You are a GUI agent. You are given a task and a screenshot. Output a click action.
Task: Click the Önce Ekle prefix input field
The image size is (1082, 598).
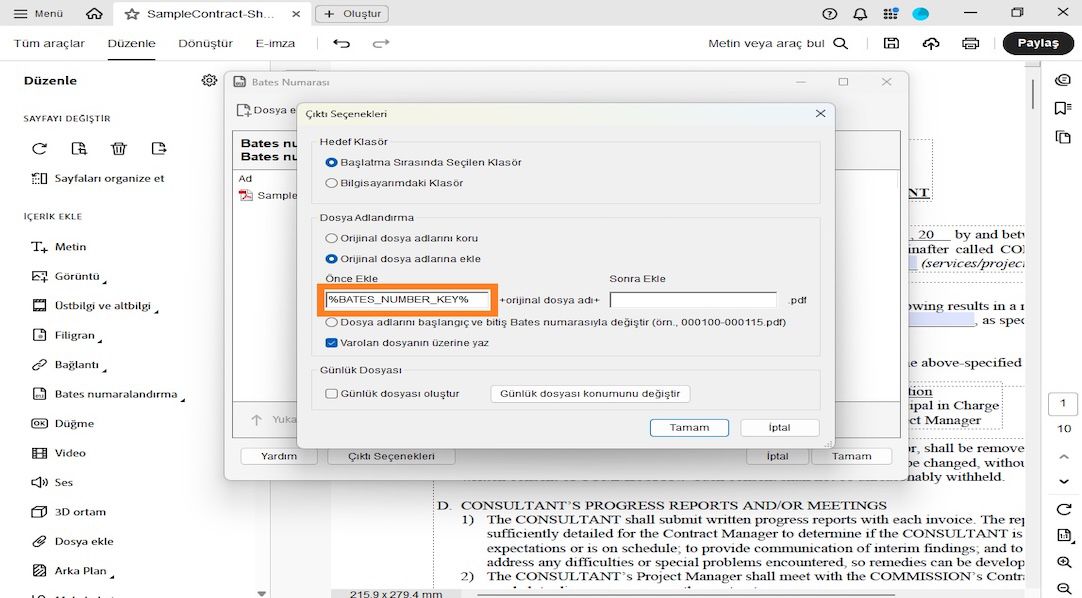pyautogui.click(x=407, y=299)
